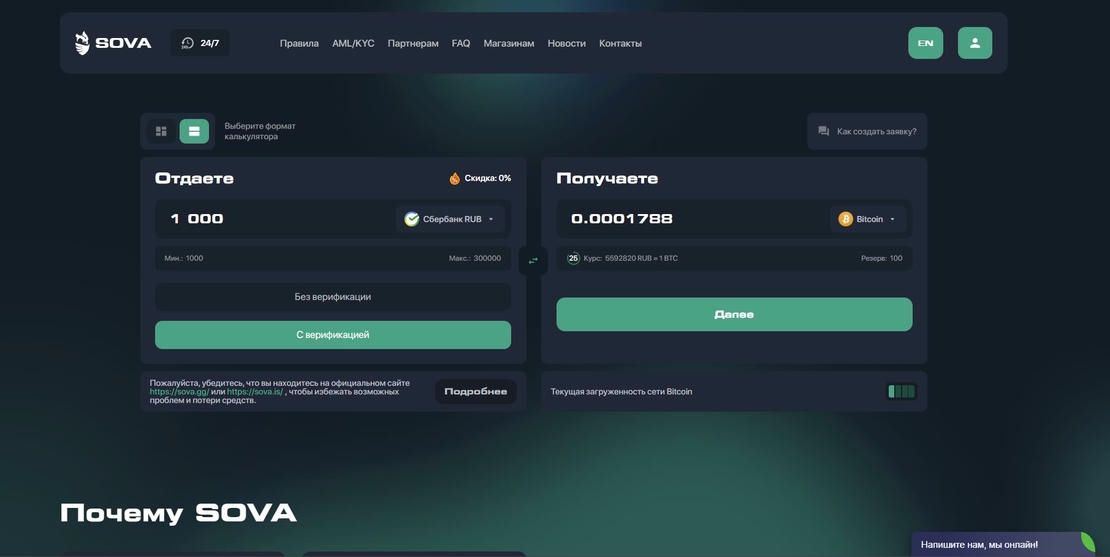This screenshot has height=557, width=1110.
Task: Swap currencies with the exchange arrows icon
Action: 533,260
